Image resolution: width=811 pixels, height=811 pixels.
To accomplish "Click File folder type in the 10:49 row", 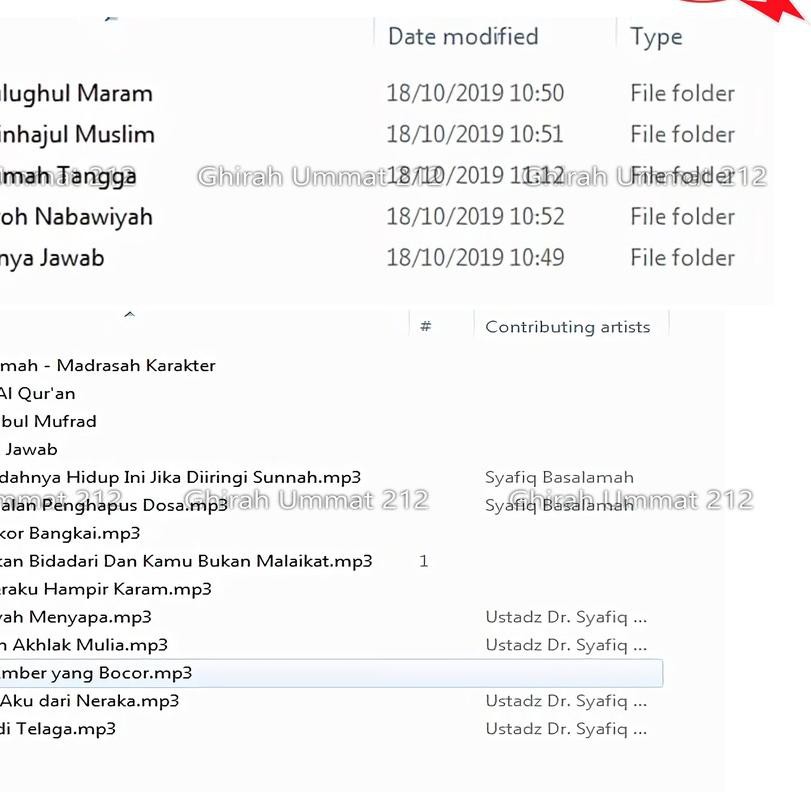I will point(682,258).
